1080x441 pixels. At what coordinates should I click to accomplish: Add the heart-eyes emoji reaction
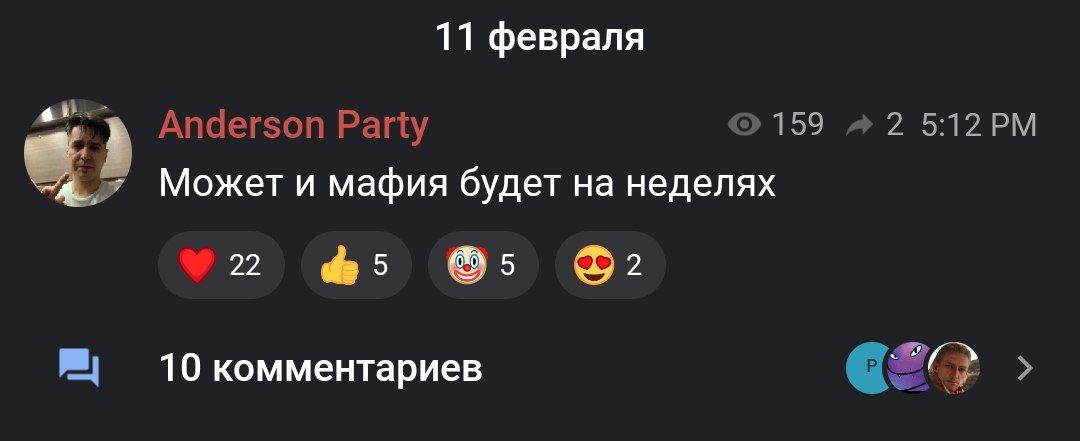coord(610,265)
